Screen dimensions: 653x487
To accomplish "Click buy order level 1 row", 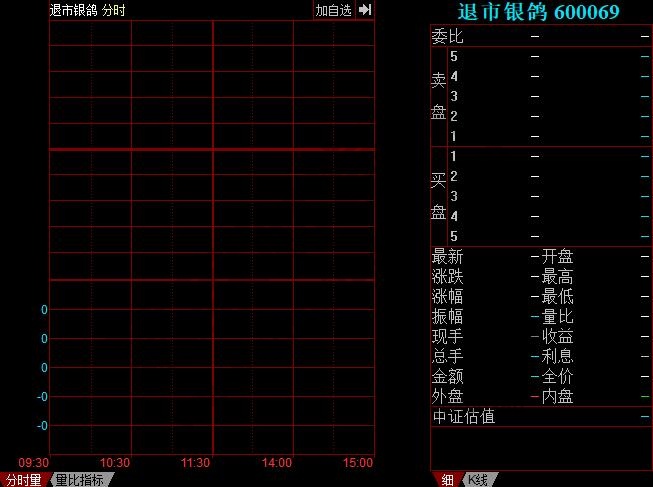I will (x=540, y=156).
